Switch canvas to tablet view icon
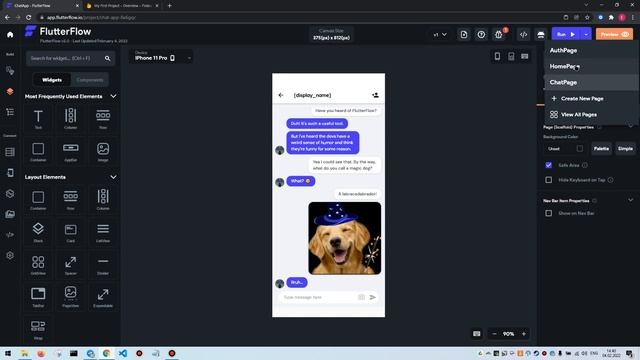The height and width of the screenshot is (360, 640). 511,56
